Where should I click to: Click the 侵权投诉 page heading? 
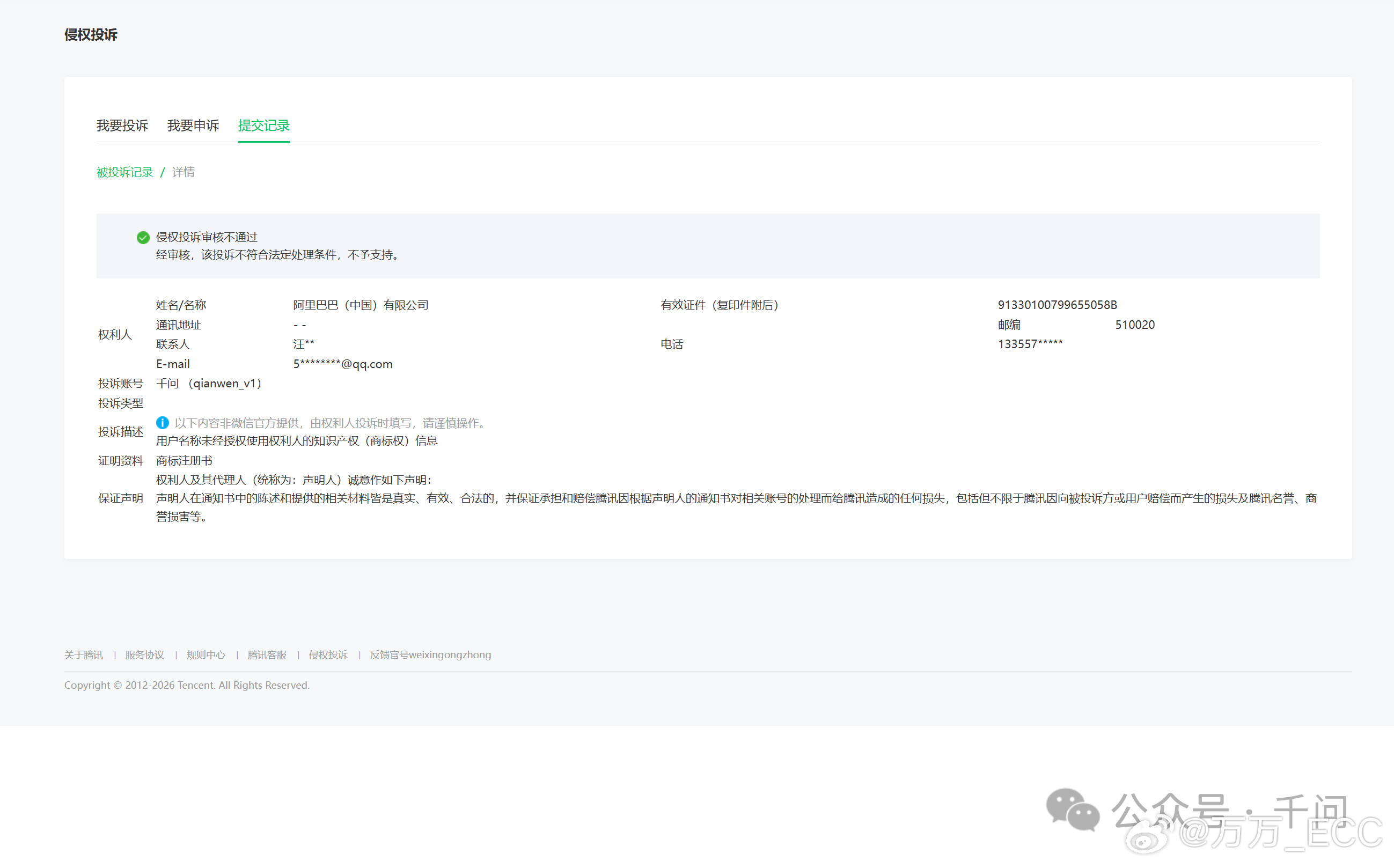click(x=91, y=35)
